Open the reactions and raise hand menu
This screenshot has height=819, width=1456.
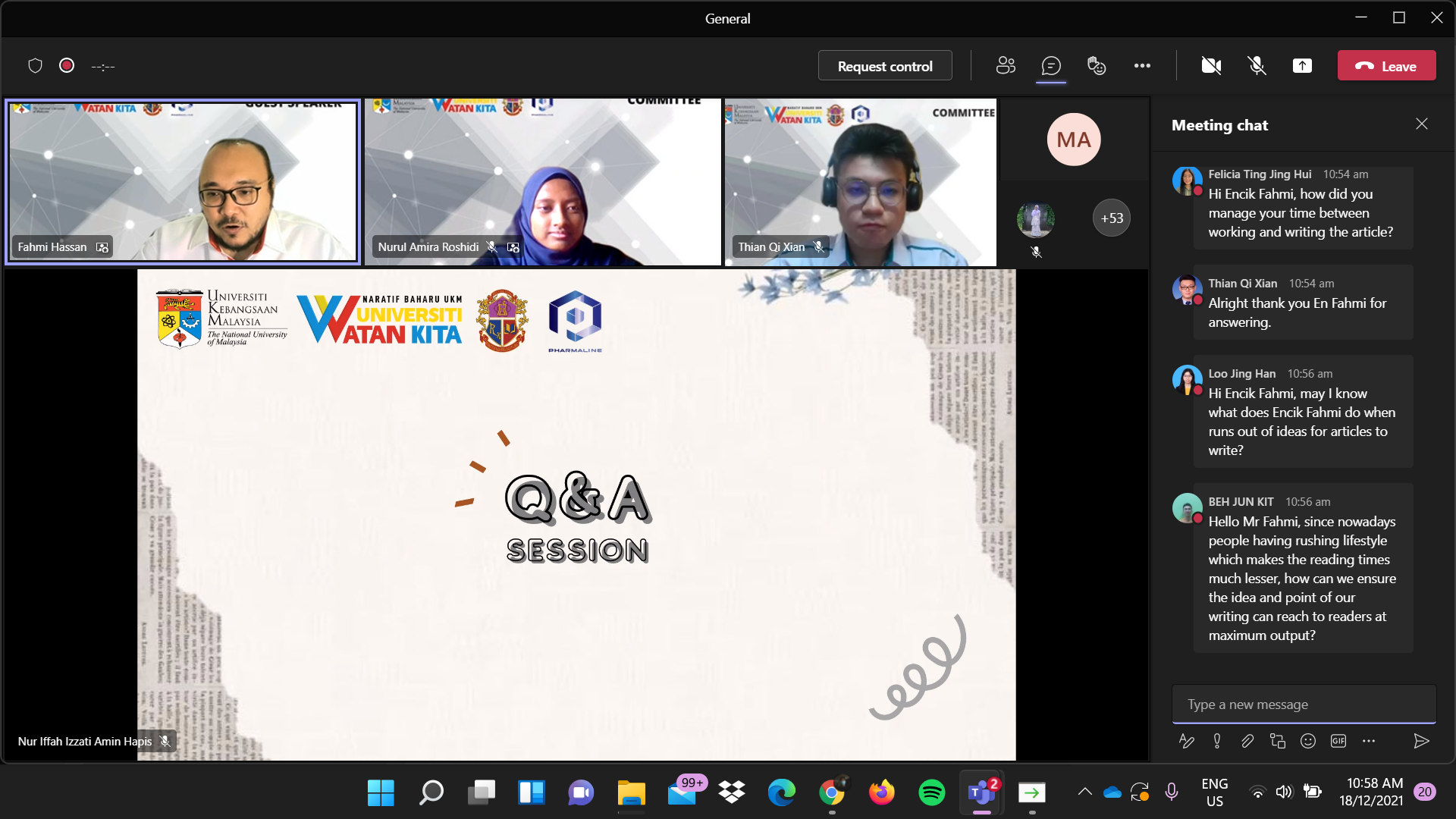coord(1097,66)
